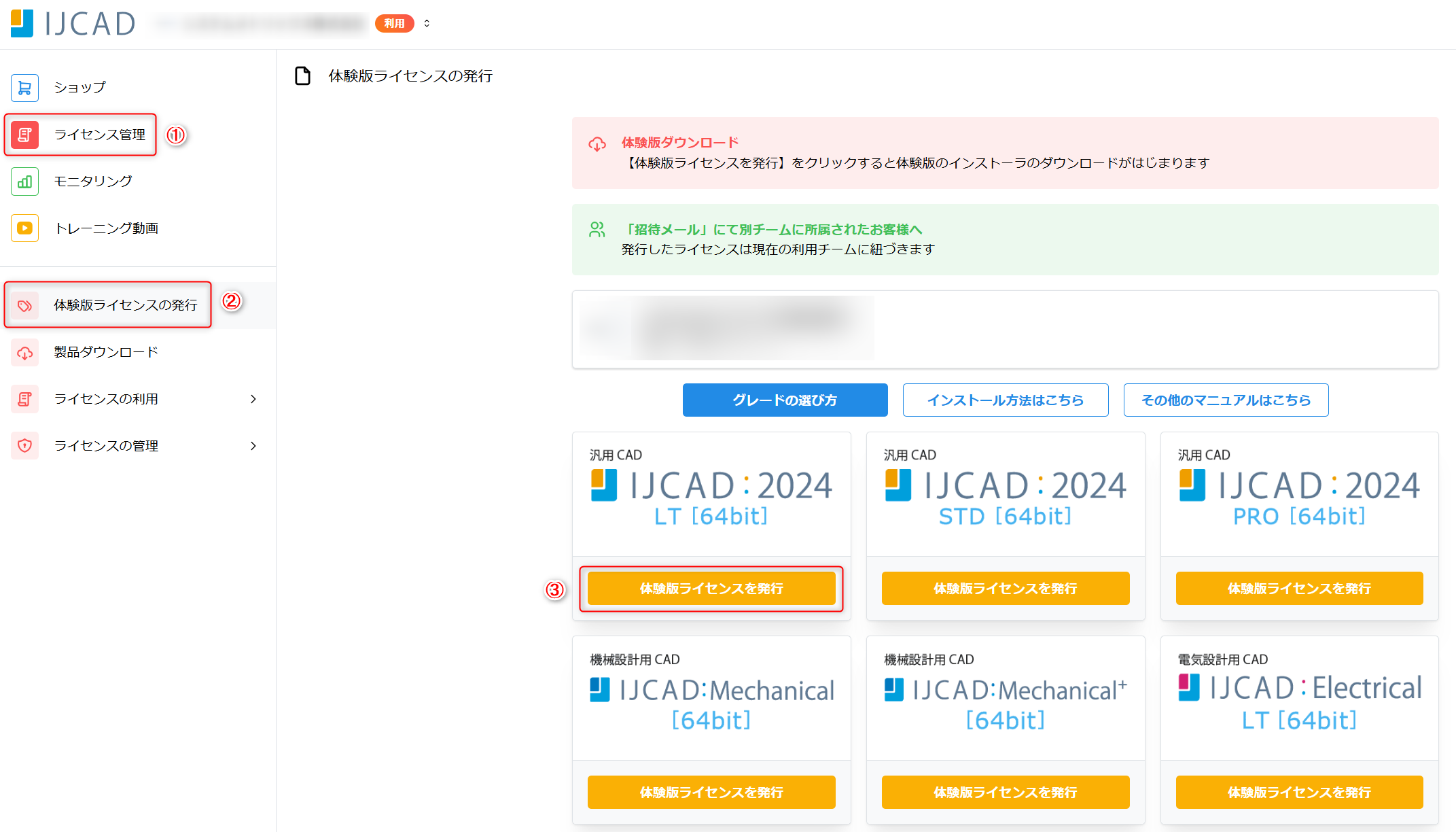This screenshot has height=832, width=1456.
Task: Issue trial license for IJCAD 2024 LT
Action: (711, 588)
